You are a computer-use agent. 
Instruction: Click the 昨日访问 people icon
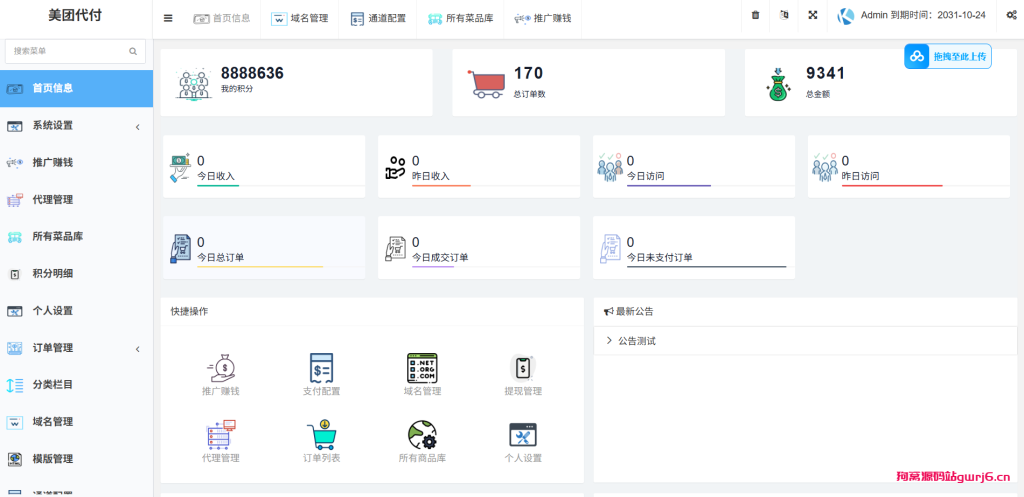pos(825,168)
